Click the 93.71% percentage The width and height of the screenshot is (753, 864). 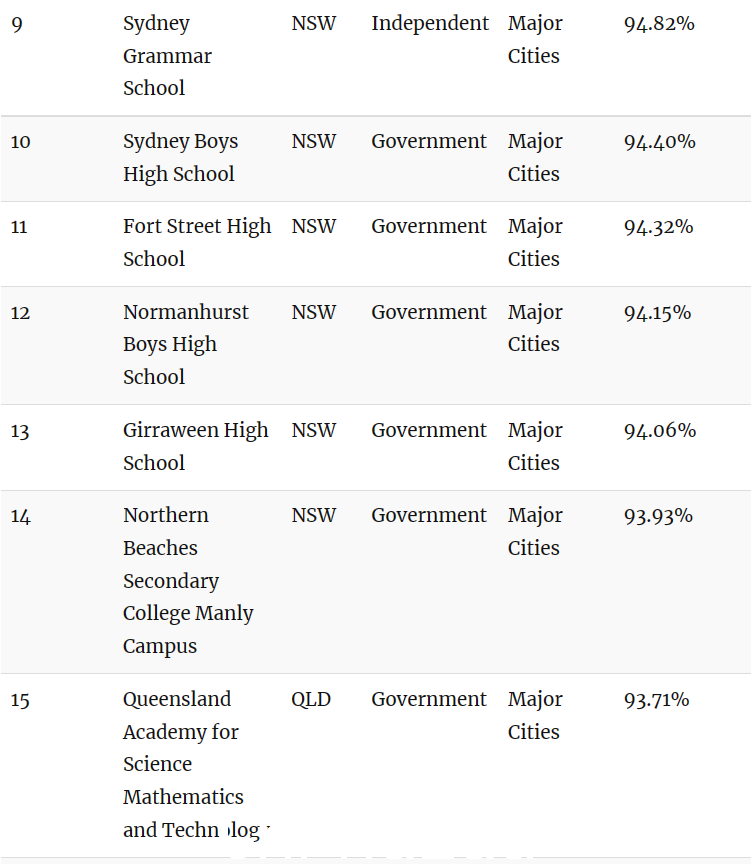(x=656, y=700)
